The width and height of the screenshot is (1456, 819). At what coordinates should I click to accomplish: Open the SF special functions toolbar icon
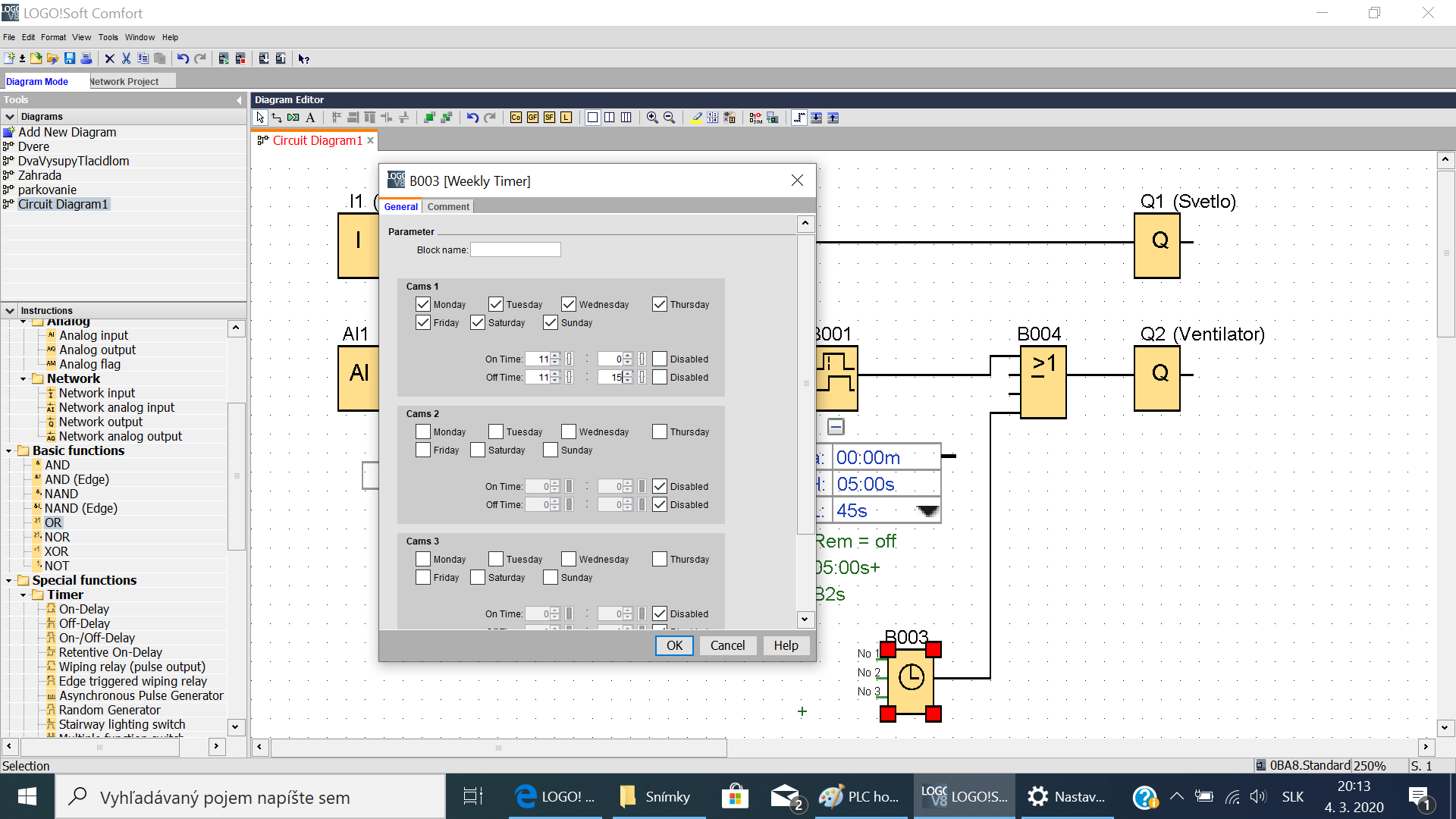click(549, 118)
